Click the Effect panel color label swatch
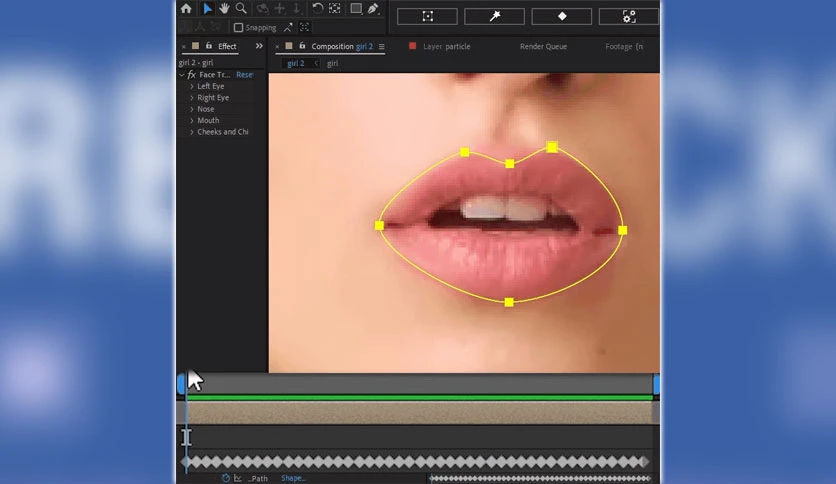 point(196,46)
